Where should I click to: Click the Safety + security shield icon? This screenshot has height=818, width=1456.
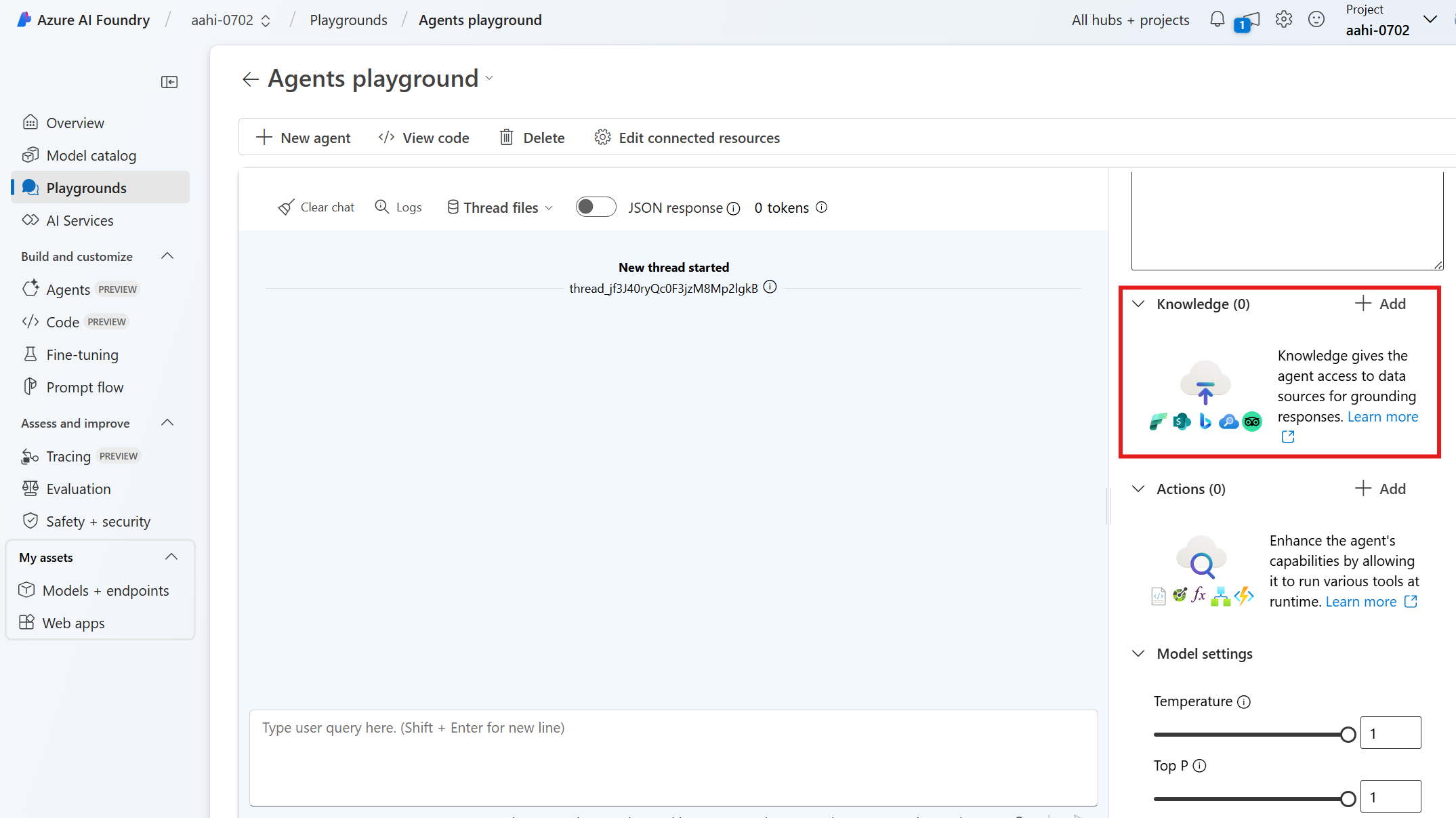(30, 521)
